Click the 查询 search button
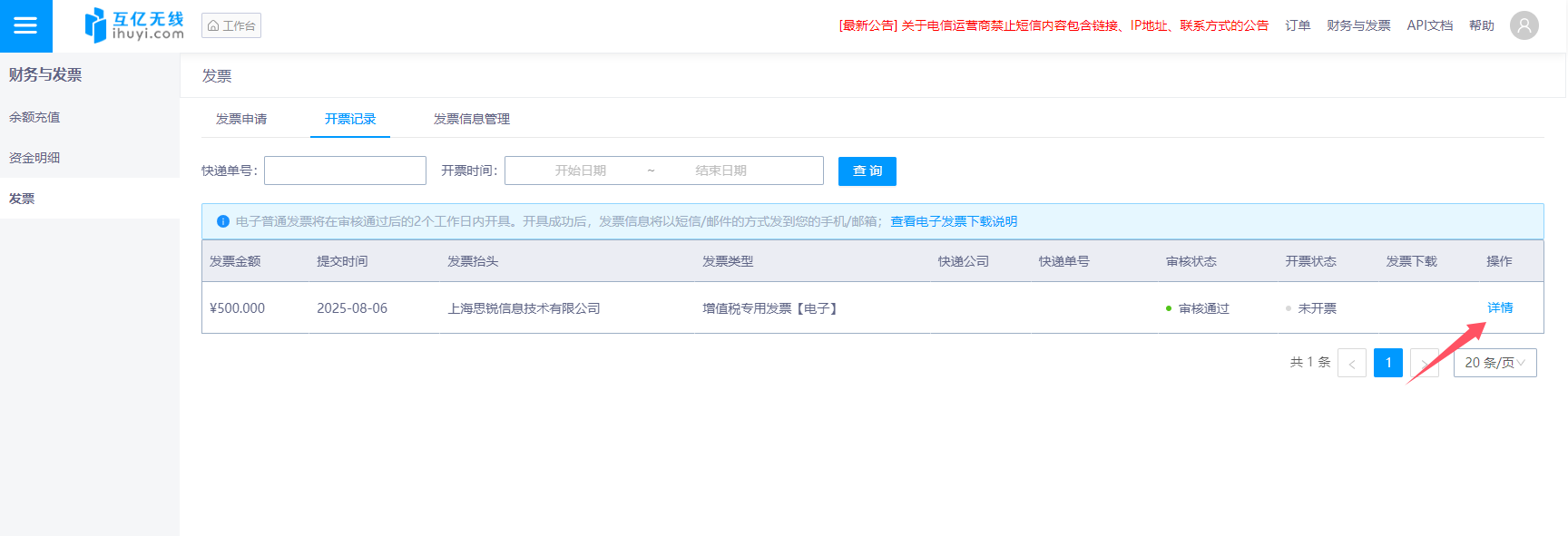The width and height of the screenshot is (1568, 536). [867, 171]
